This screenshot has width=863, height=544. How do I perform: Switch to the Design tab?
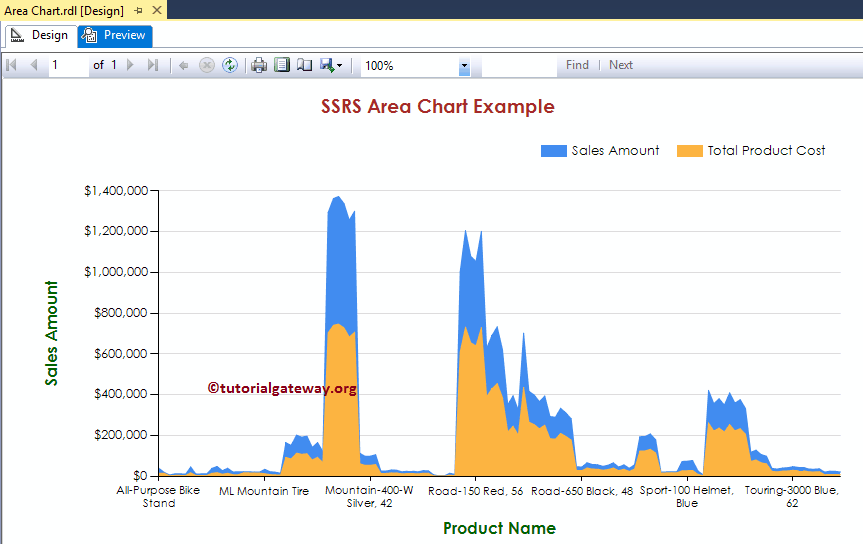click(x=40, y=35)
